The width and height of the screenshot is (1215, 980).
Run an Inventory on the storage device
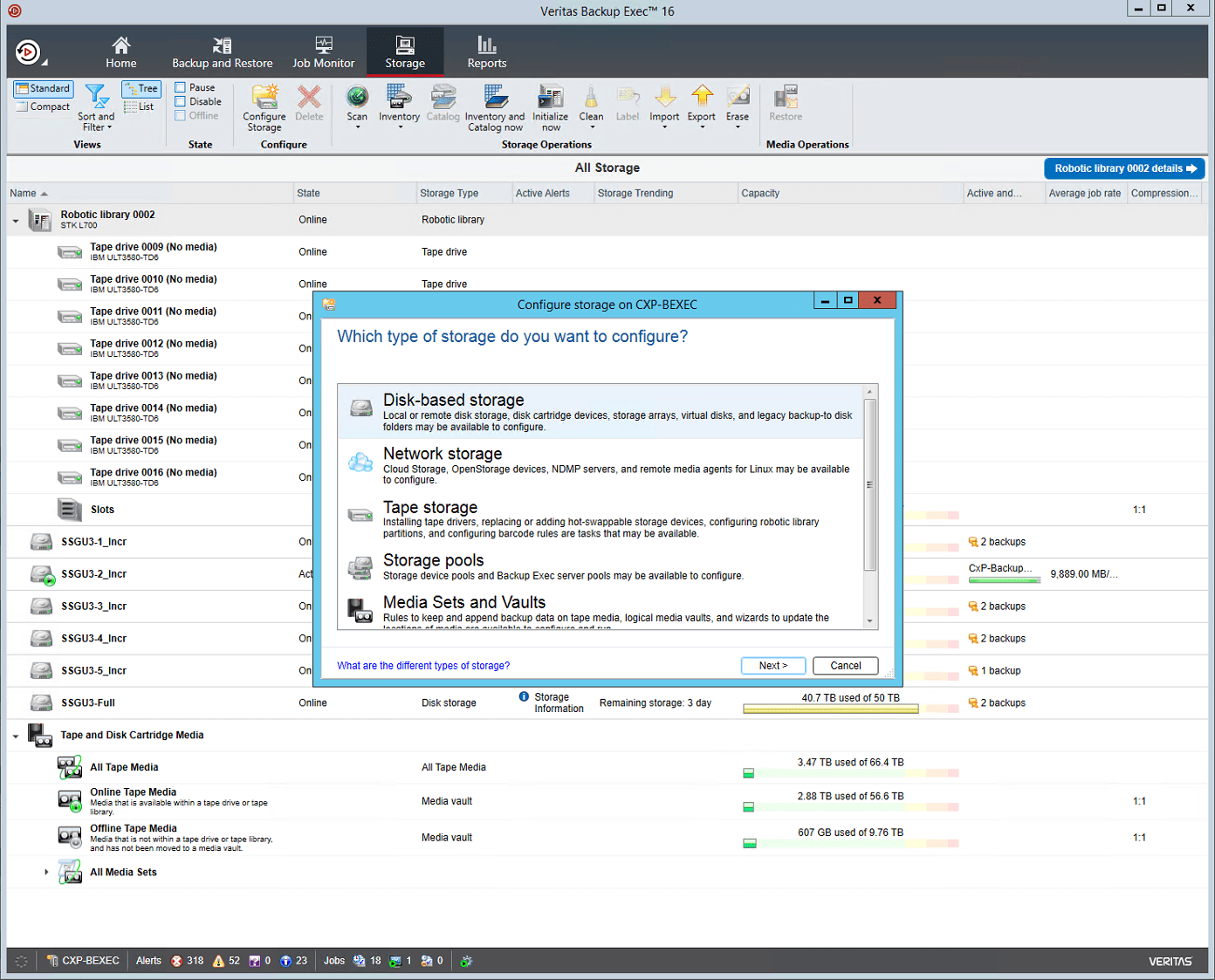(x=399, y=105)
